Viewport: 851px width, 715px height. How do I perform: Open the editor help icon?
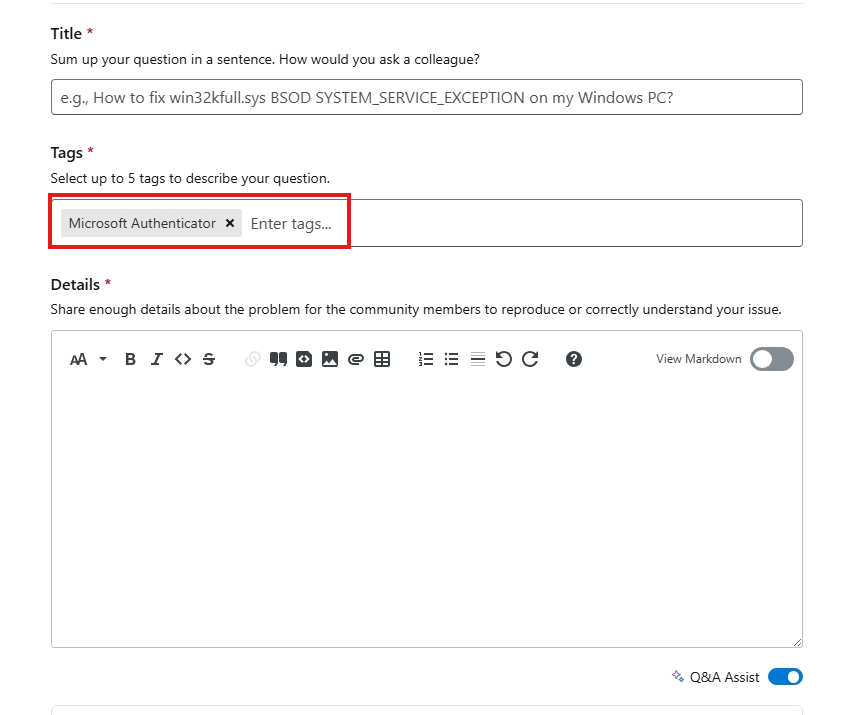coord(574,359)
